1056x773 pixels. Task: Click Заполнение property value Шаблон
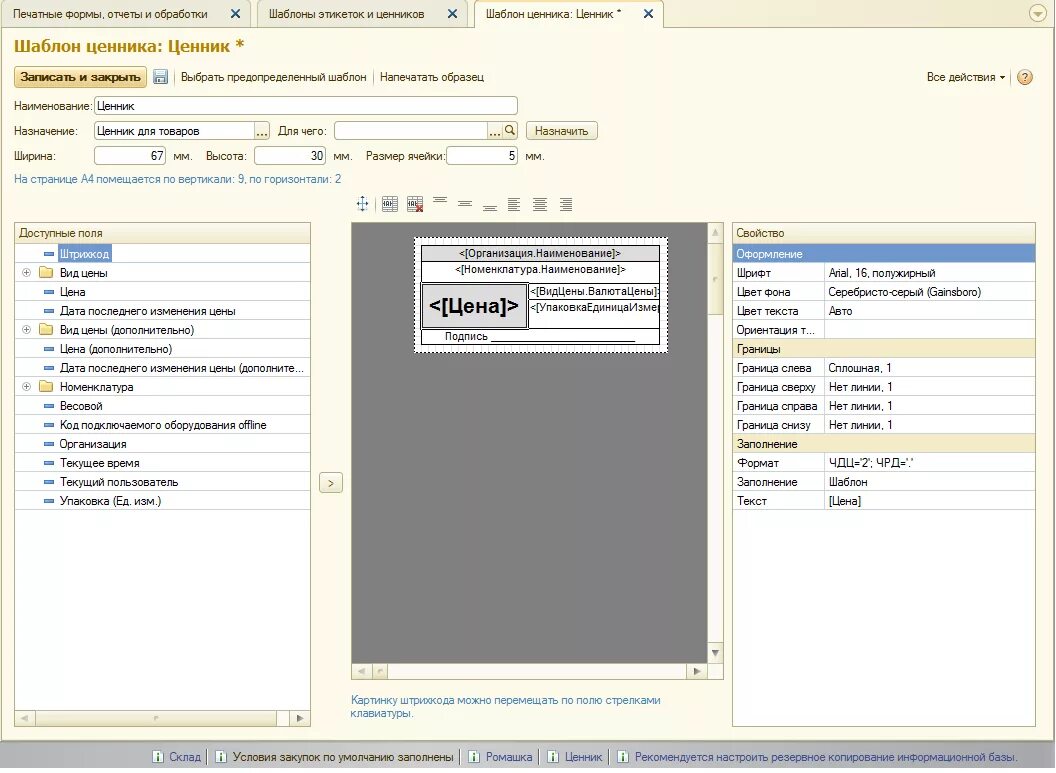pyautogui.click(x=930, y=482)
